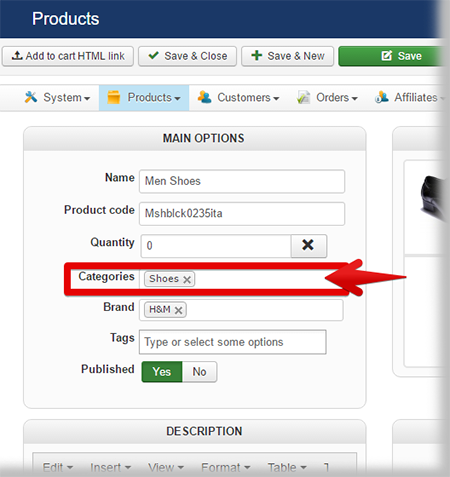Screen dimensions: 450x477
Task: Click the MAIN OPTIONS panel header
Action: (195, 138)
